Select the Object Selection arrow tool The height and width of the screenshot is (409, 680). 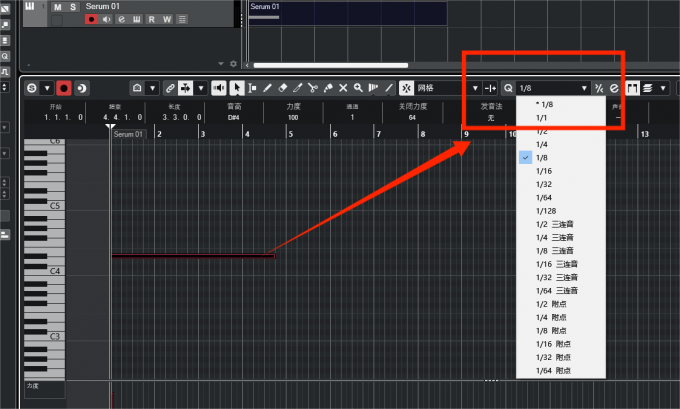tap(237, 88)
